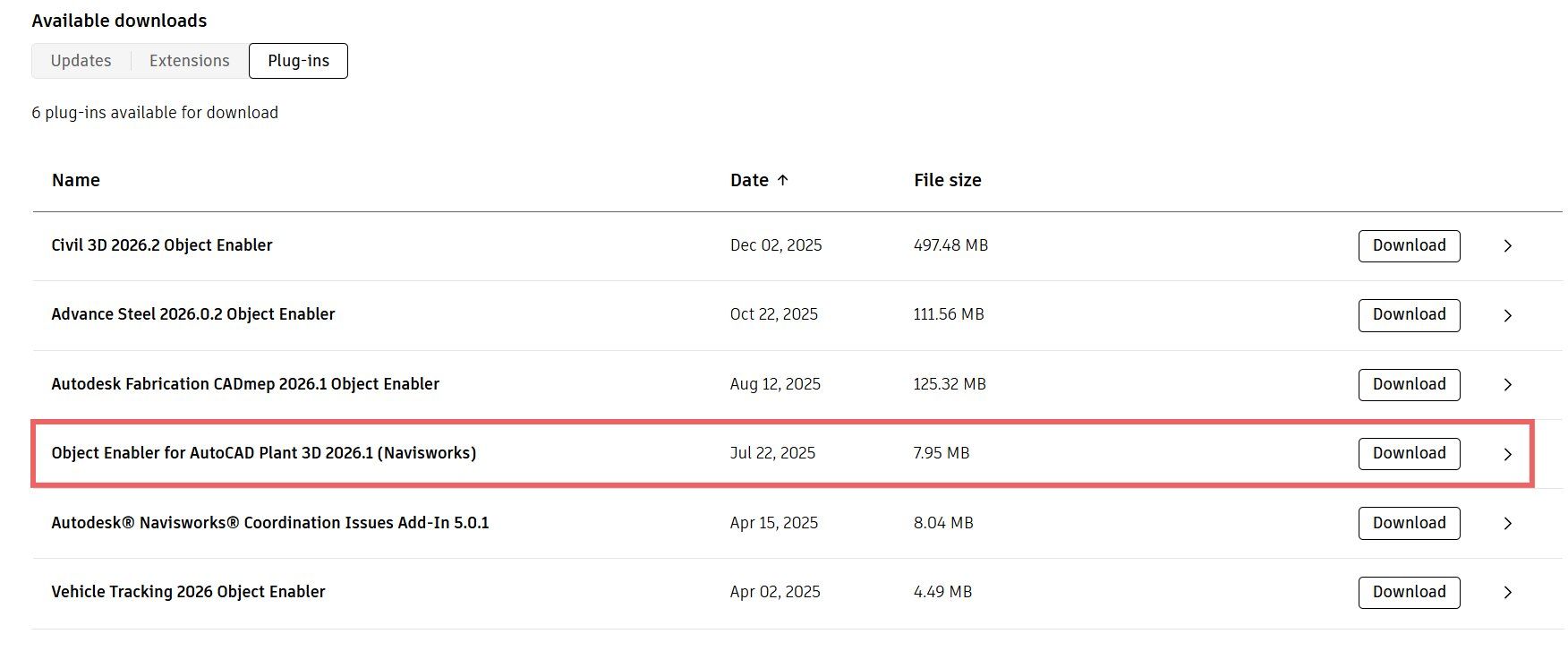Screen dimensions: 1568x651
Task: Expand Coordination Issues Add-In row chevron
Action: tap(1508, 523)
